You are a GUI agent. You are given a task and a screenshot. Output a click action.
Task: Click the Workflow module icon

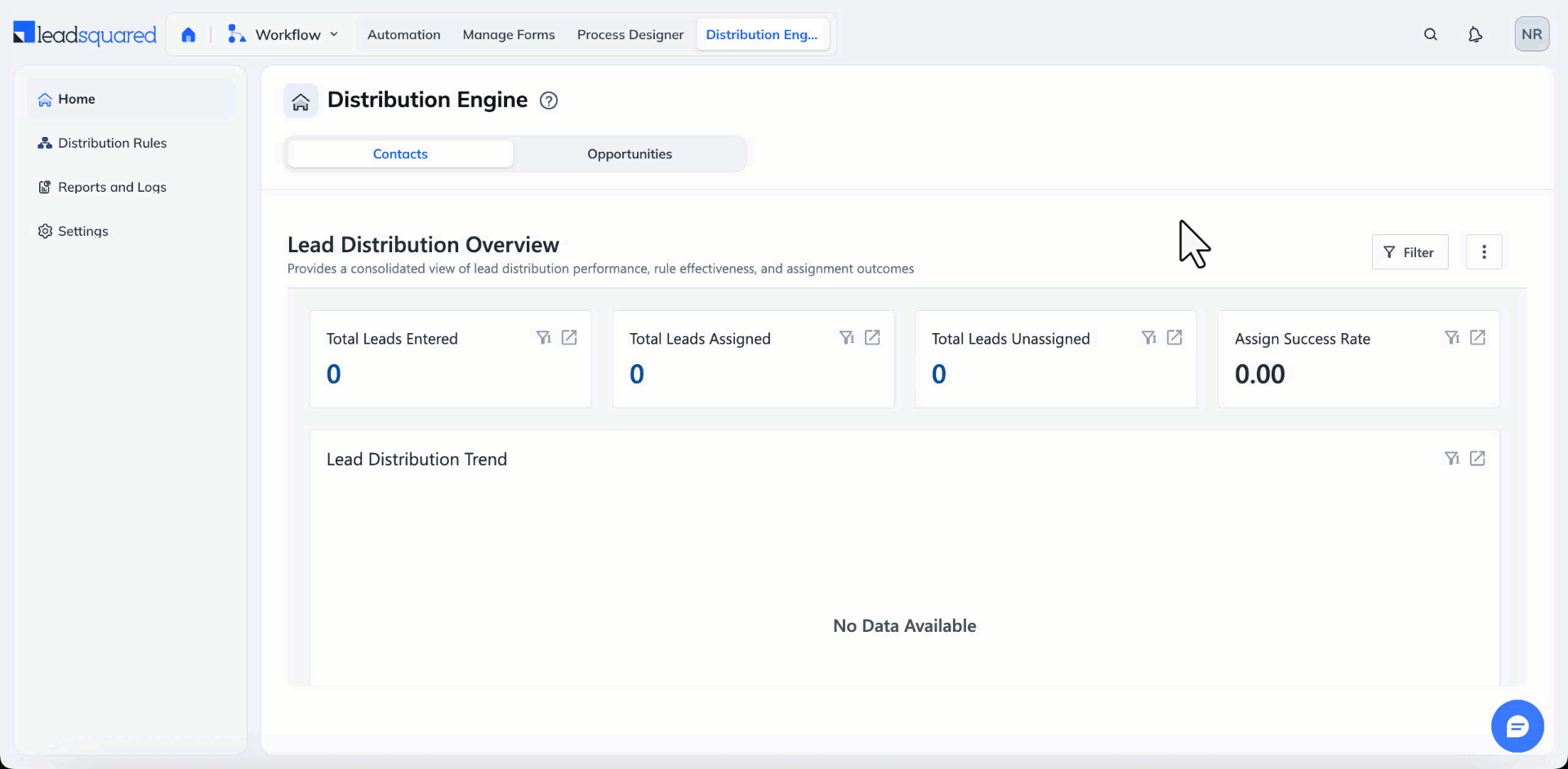coord(236,34)
